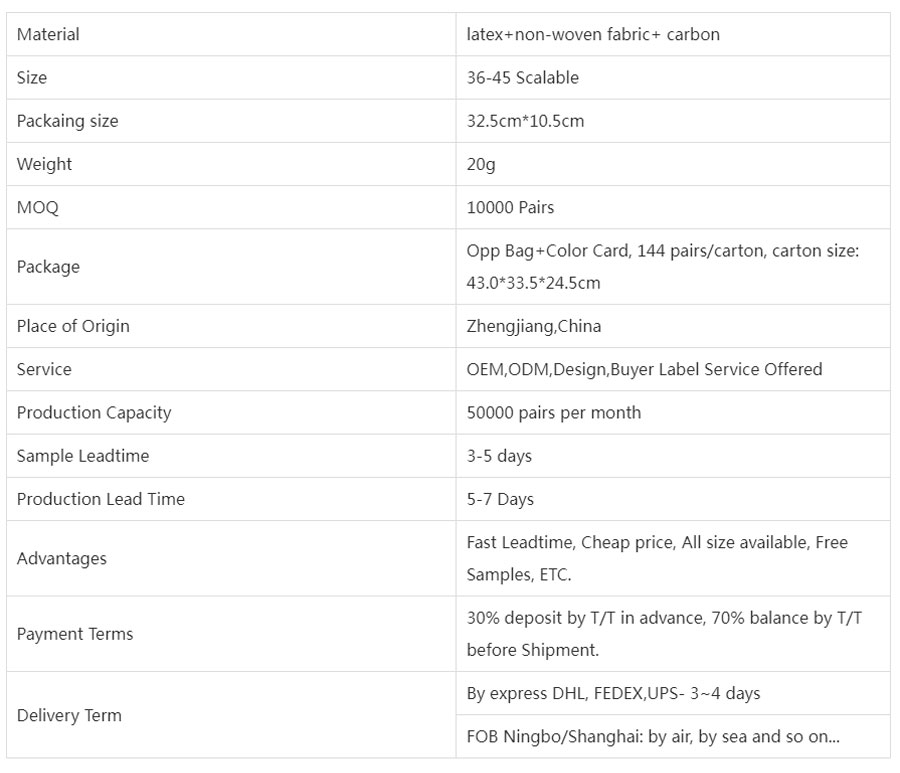Click the Payment Terms label
Screen dimensions: 900x773
75,634
